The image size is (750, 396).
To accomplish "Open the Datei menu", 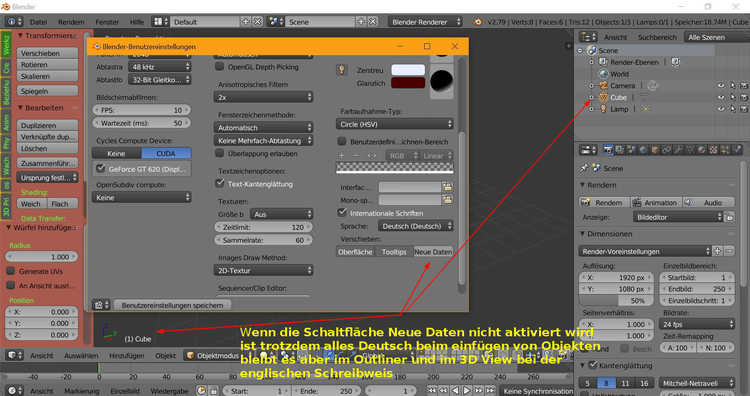I will 38,22.
